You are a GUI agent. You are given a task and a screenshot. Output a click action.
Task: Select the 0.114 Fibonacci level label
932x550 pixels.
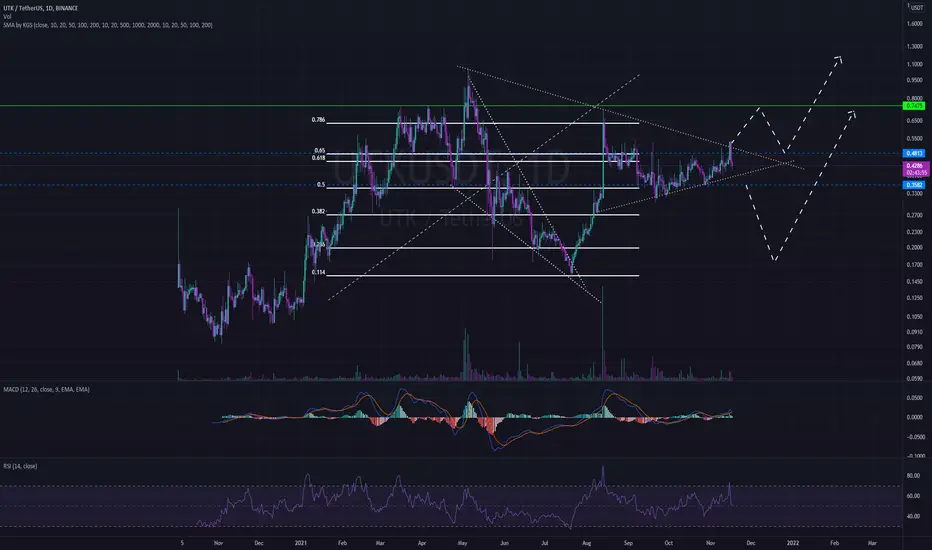(318, 273)
